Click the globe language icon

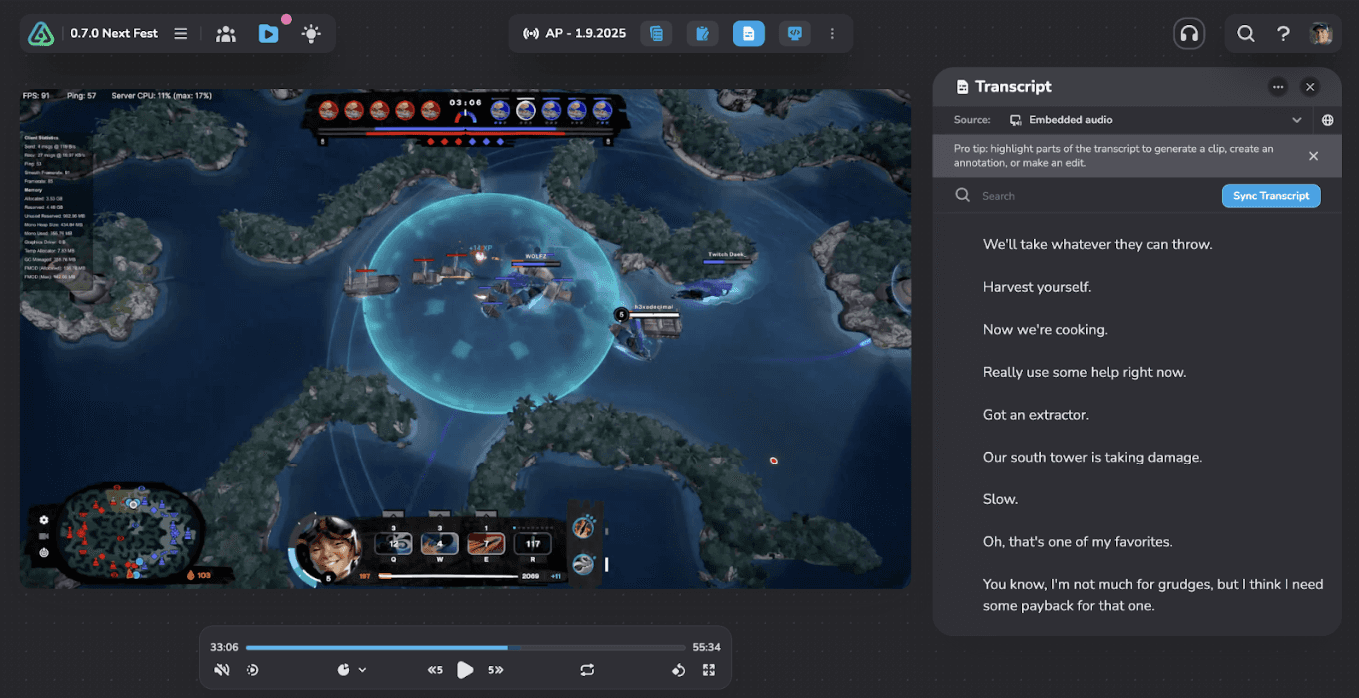click(1328, 120)
